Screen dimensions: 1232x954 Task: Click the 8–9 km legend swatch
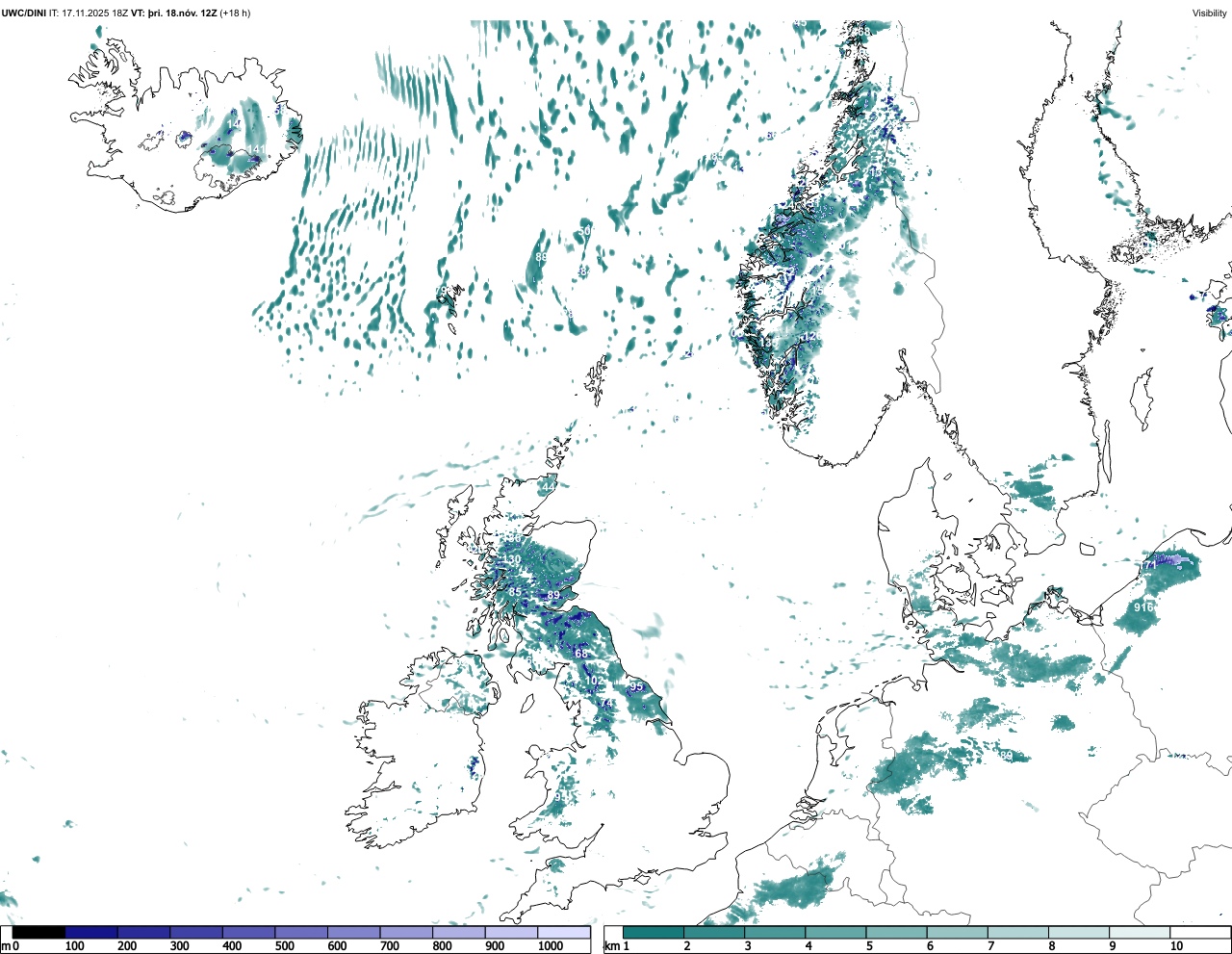[x=1078, y=933]
